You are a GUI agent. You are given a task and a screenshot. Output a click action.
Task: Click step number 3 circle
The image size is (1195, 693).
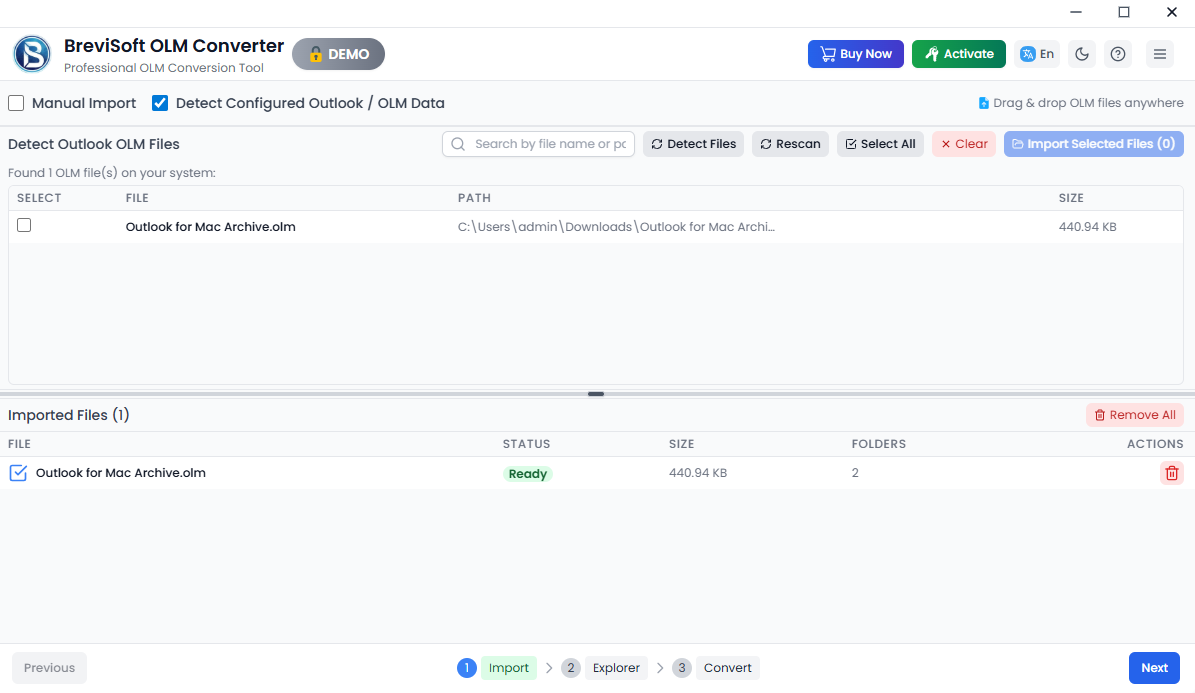[x=681, y=668]
